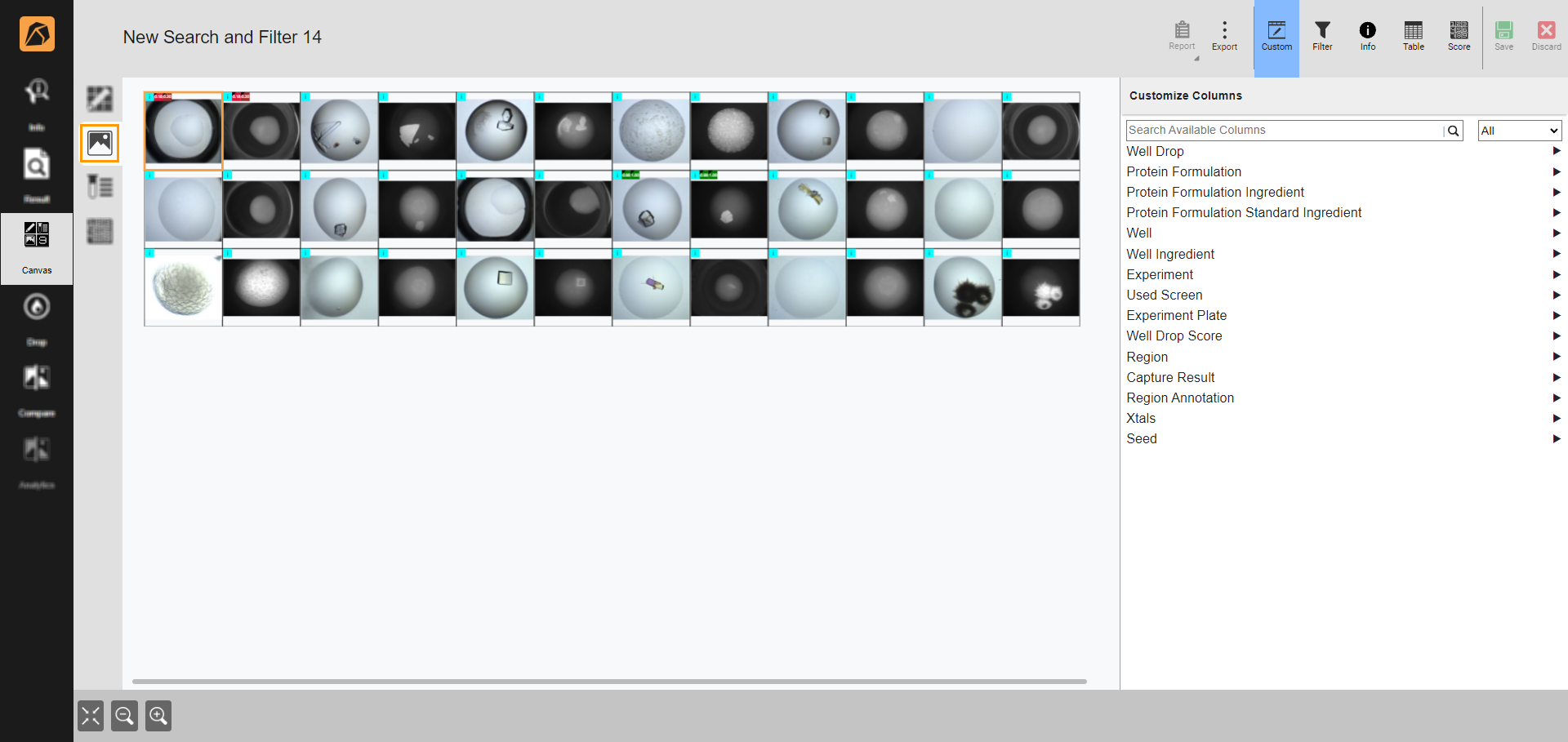
Task: Open the Compare section in sidebar
Action: 37,390
